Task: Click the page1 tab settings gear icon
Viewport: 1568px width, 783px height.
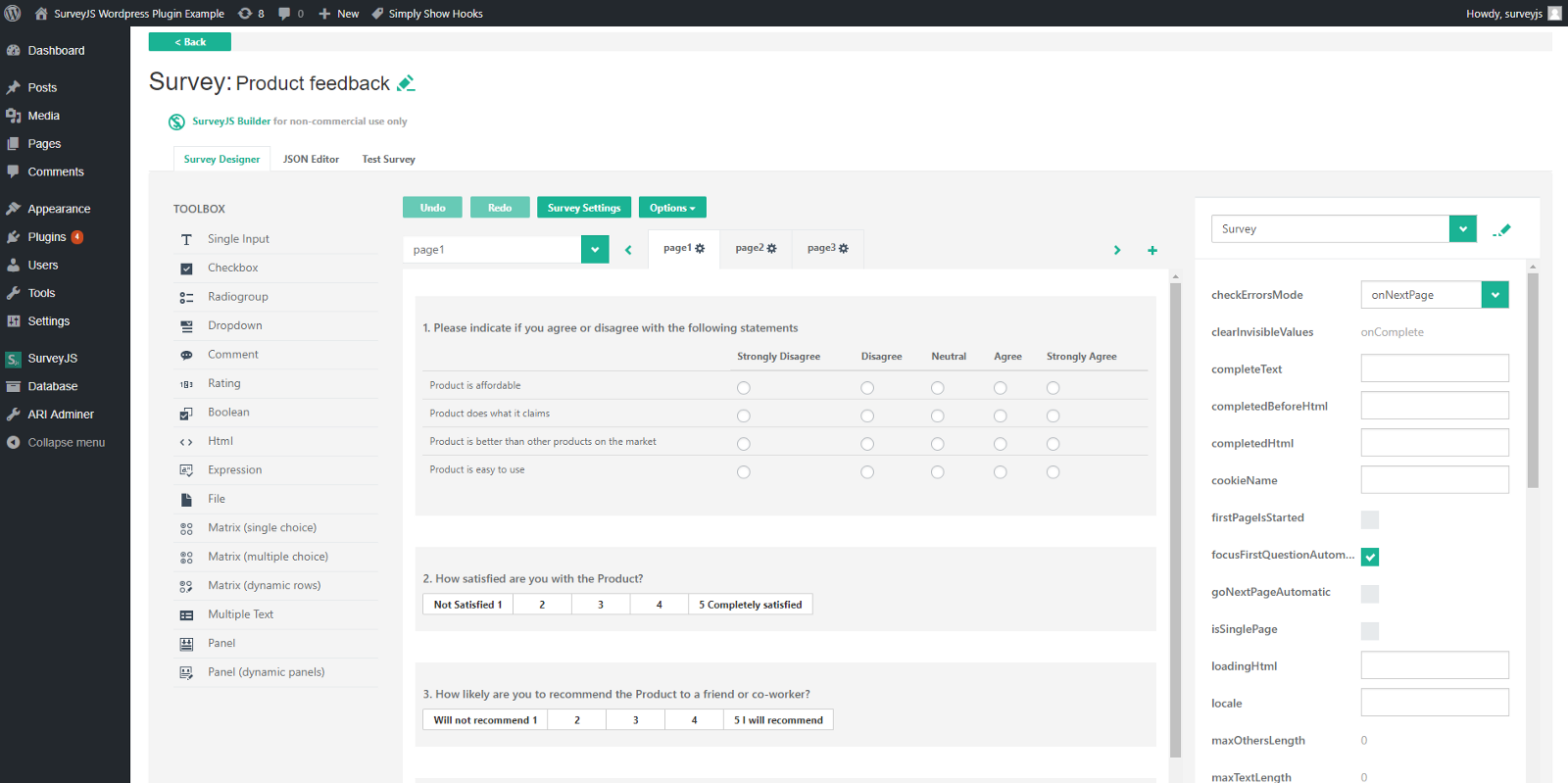Action: pos(700,249)
